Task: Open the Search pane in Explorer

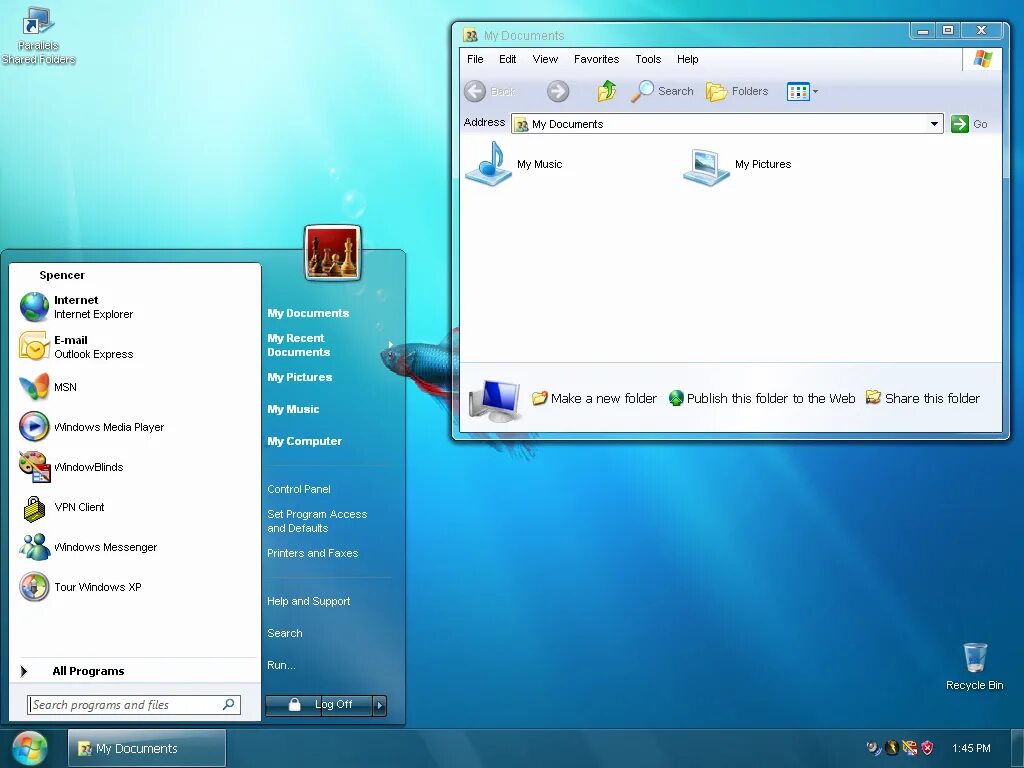Action: tap(662, 91)
